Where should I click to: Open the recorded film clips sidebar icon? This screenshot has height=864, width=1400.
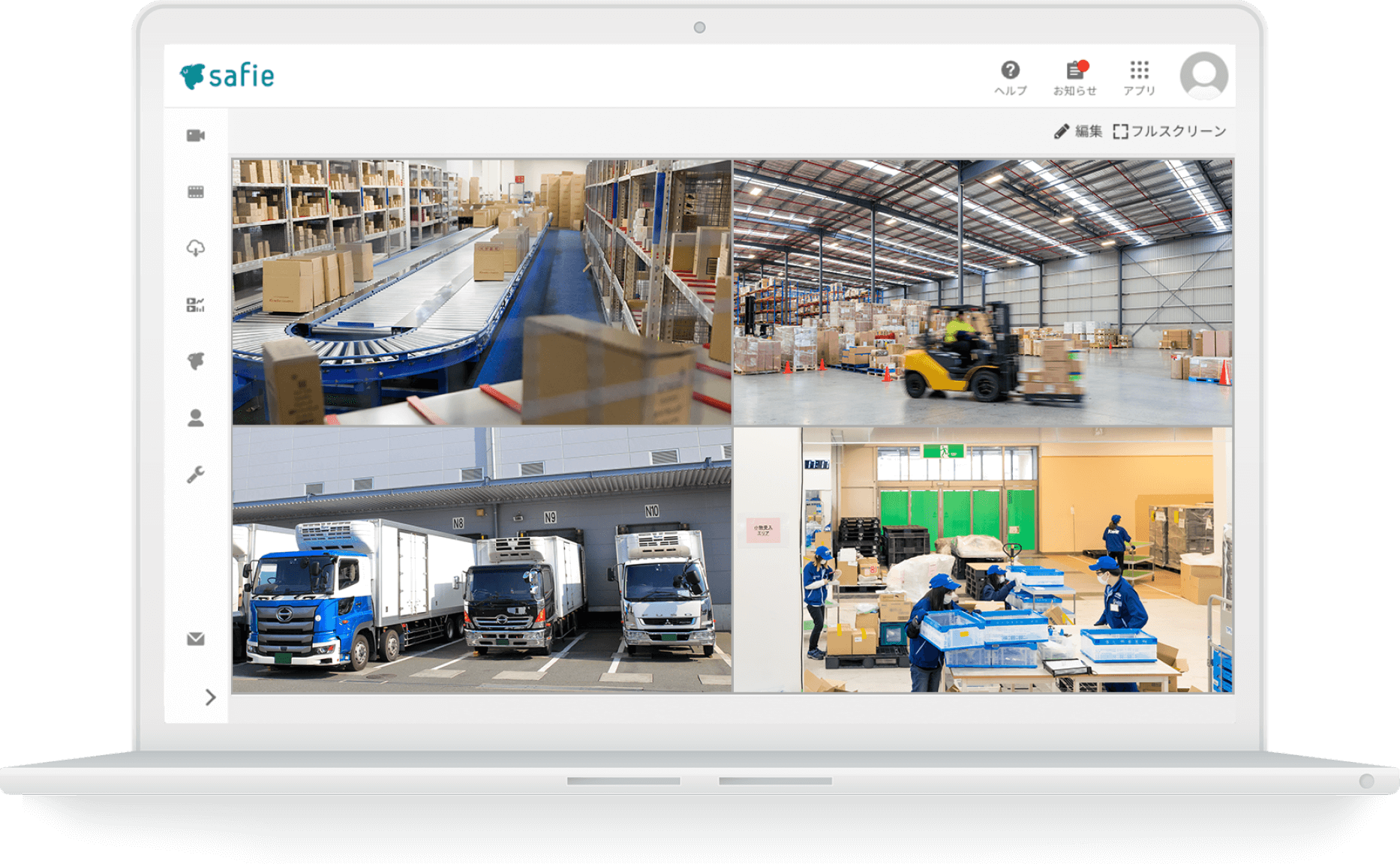click(x=196, y=192)
